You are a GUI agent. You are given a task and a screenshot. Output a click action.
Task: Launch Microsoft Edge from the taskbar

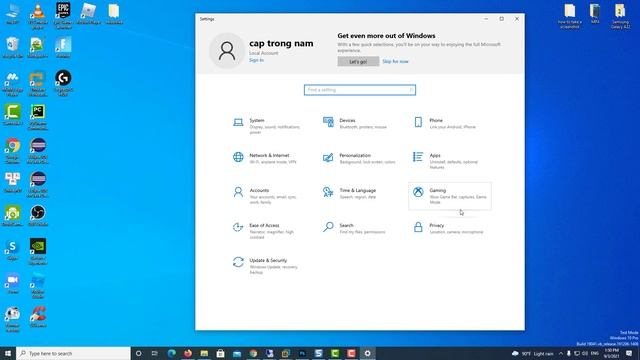(171, 353)
